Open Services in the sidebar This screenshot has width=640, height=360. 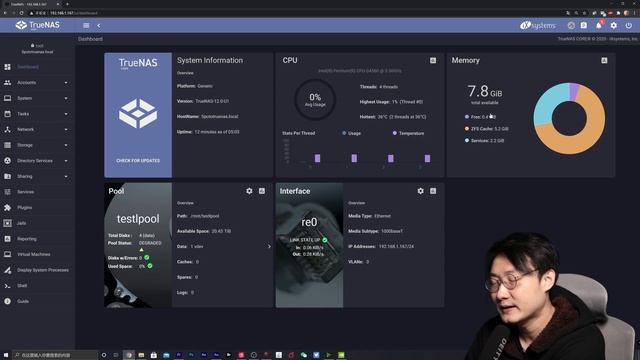pyautogui.click(x=38, y=192)
